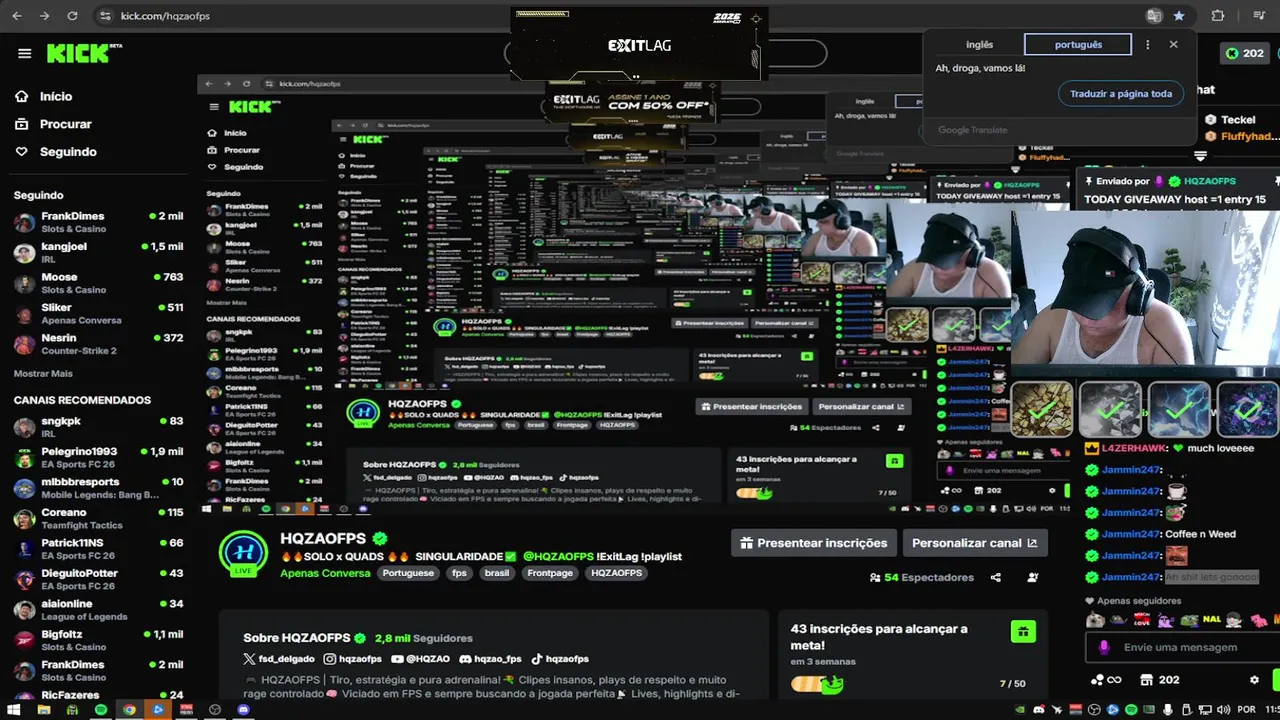Select the NAL emote in chat

click(x=1211, y=620)
